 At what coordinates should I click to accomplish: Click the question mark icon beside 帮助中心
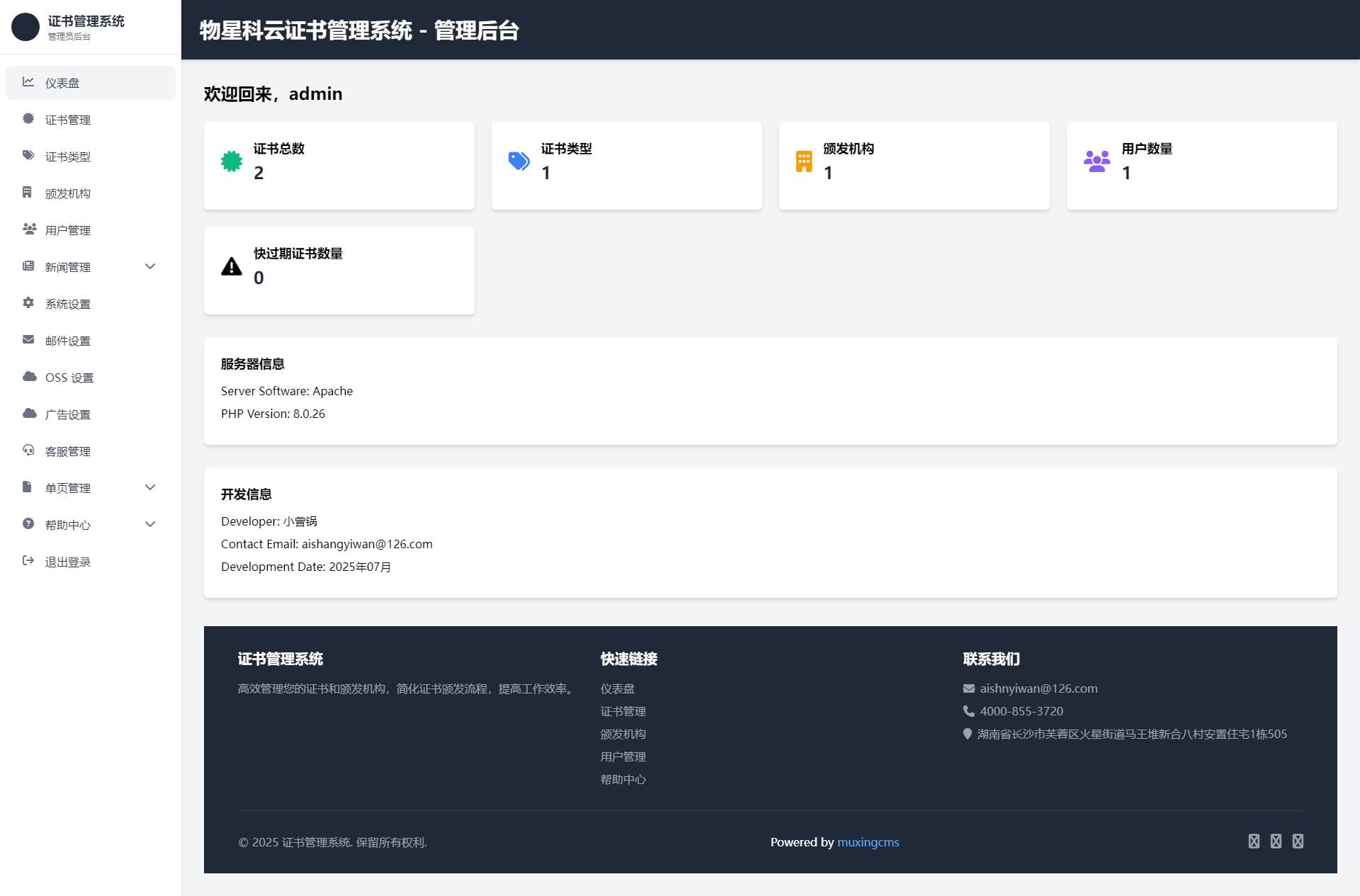pos(28,524)
